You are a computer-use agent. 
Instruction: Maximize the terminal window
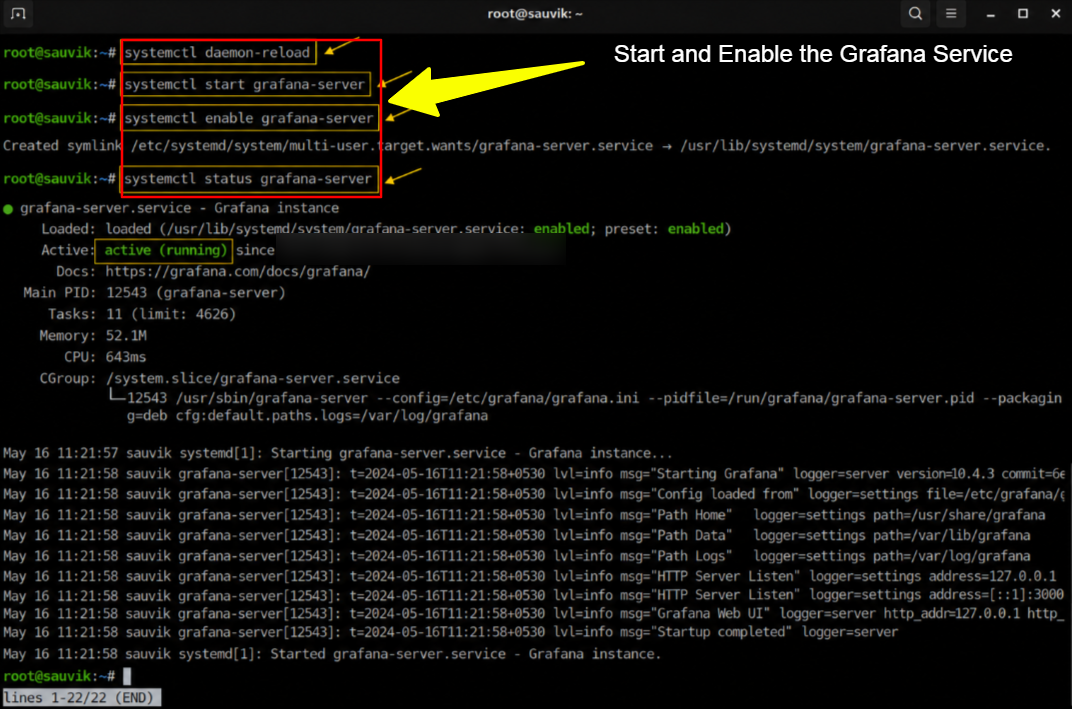[x=1023, y=14]
